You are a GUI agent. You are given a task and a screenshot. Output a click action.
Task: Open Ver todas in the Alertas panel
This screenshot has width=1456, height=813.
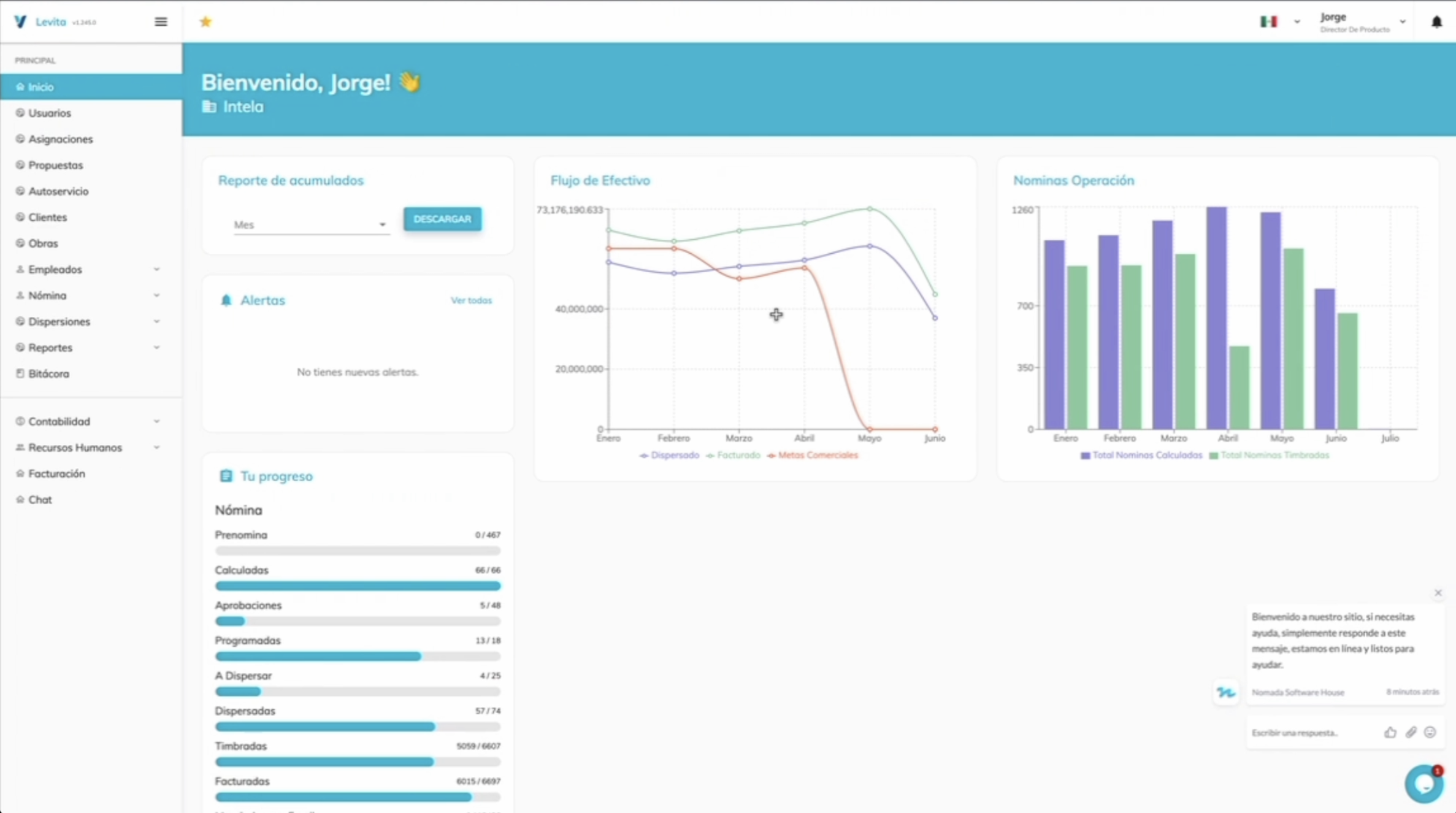click(x=471, y=300)
